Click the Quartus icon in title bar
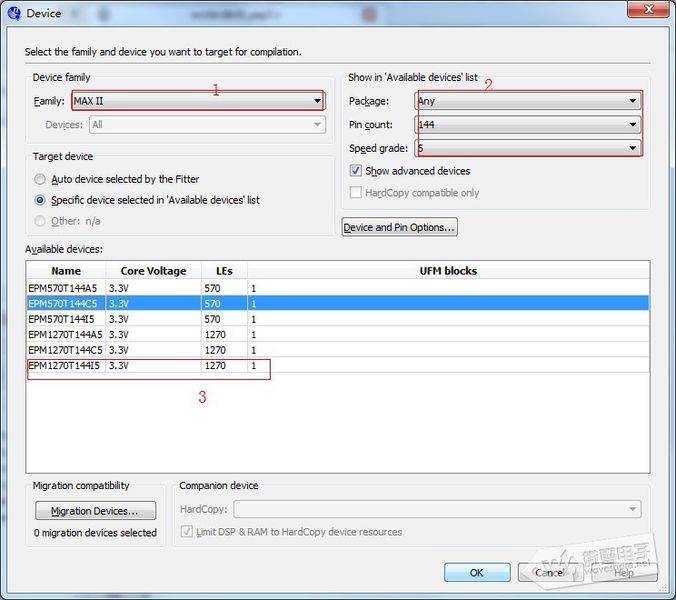Image resolution: width=676 pixels, height=600 pixels. point(14,13)
